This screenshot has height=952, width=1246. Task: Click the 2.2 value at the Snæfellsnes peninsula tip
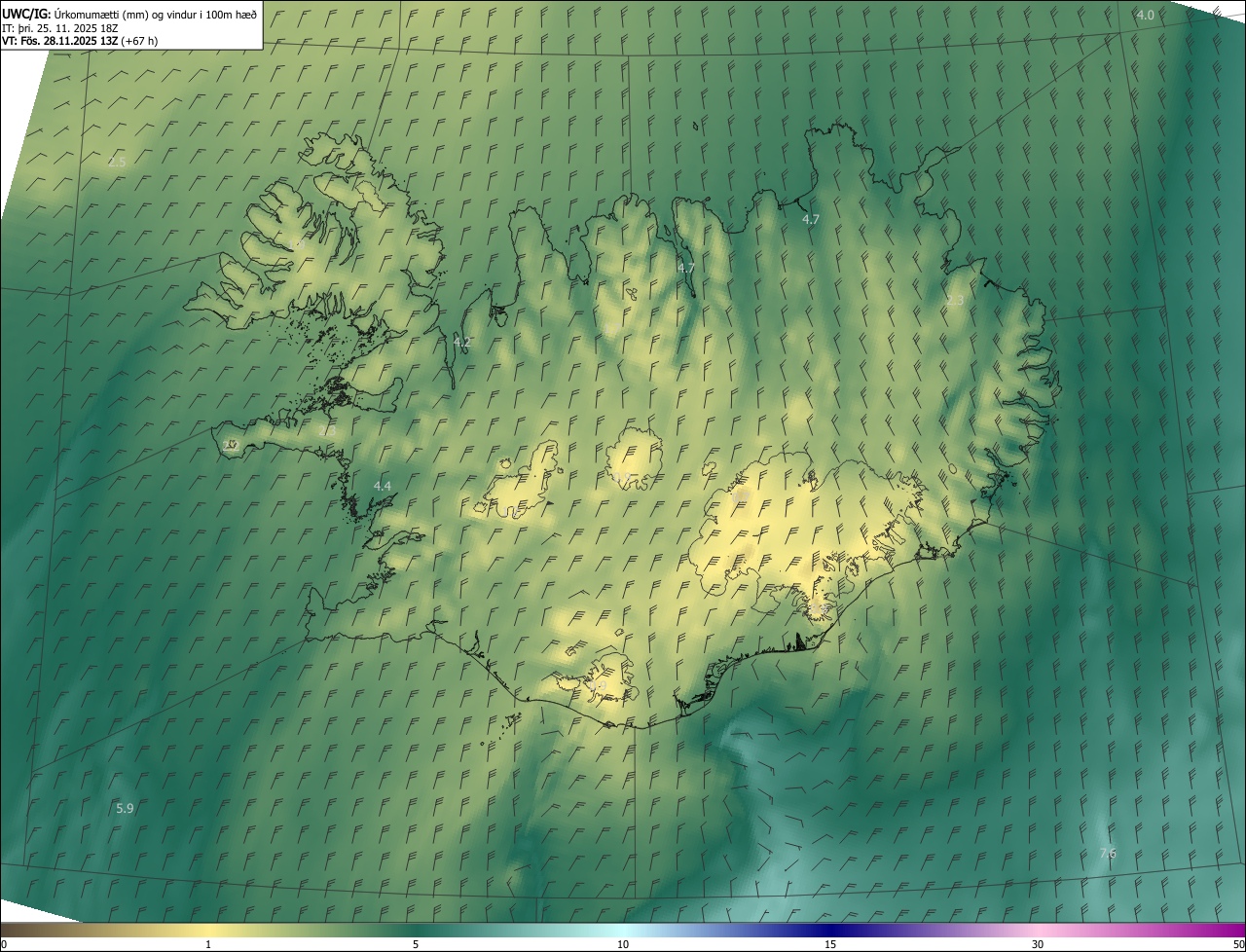(x=230, y=445)
